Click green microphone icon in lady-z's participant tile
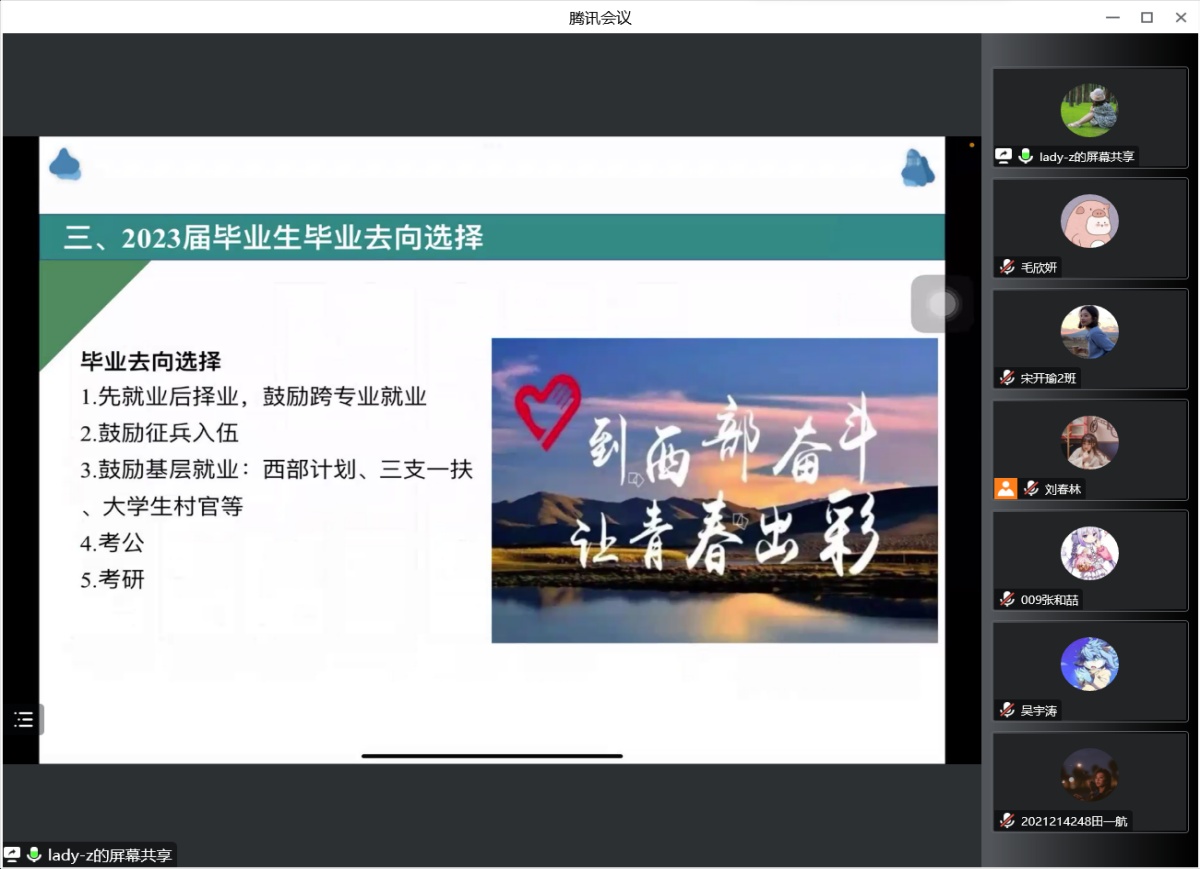The image size is (1200, 869). [x=1025, y=156]
